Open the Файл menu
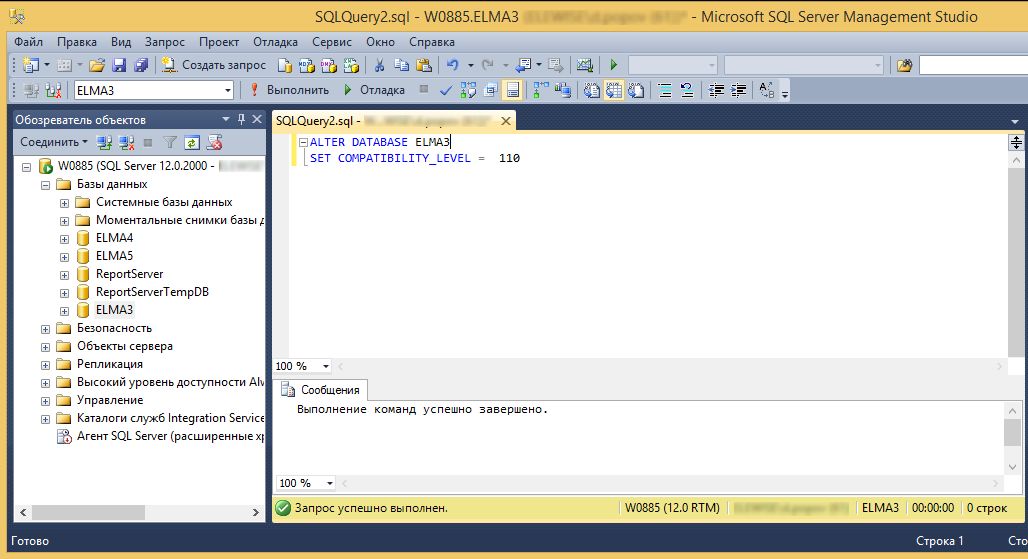The height and width of the screenshot is (559, 1028). click(29, 42)
